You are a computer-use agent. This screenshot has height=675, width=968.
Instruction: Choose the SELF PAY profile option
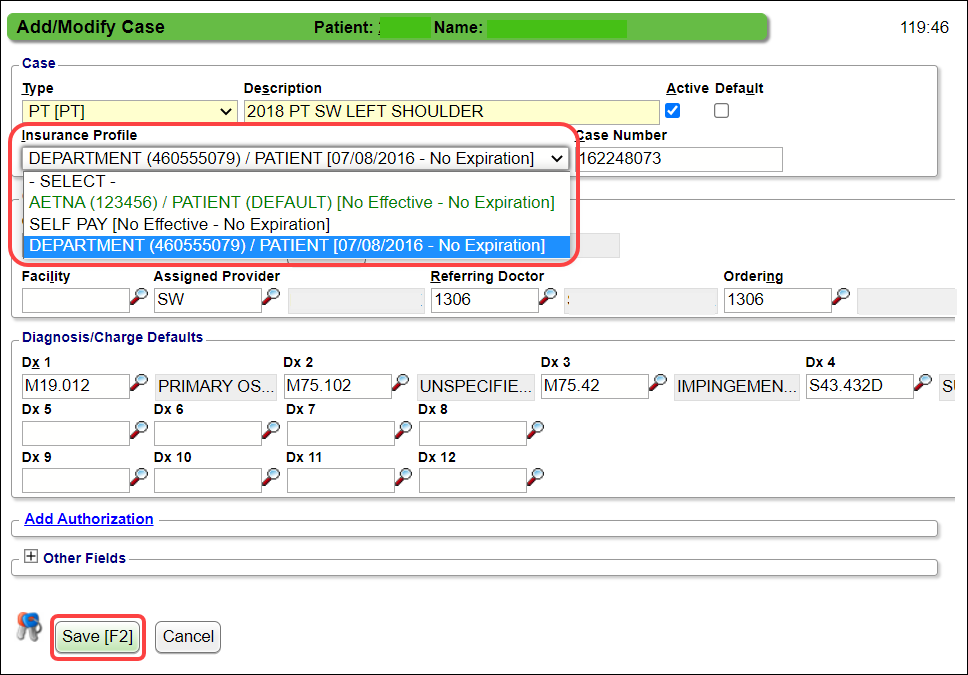[x=180, y=224]
